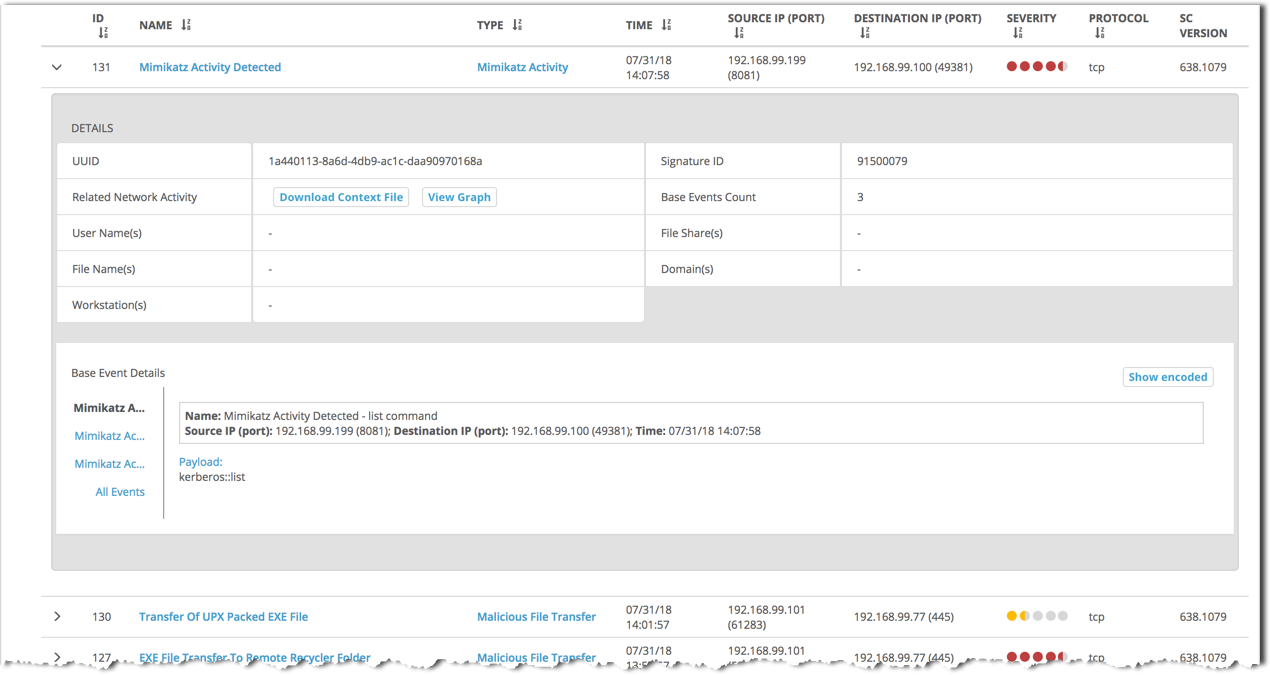Click the Show encoded button

pyautogui.click(x=1168, y=377)
